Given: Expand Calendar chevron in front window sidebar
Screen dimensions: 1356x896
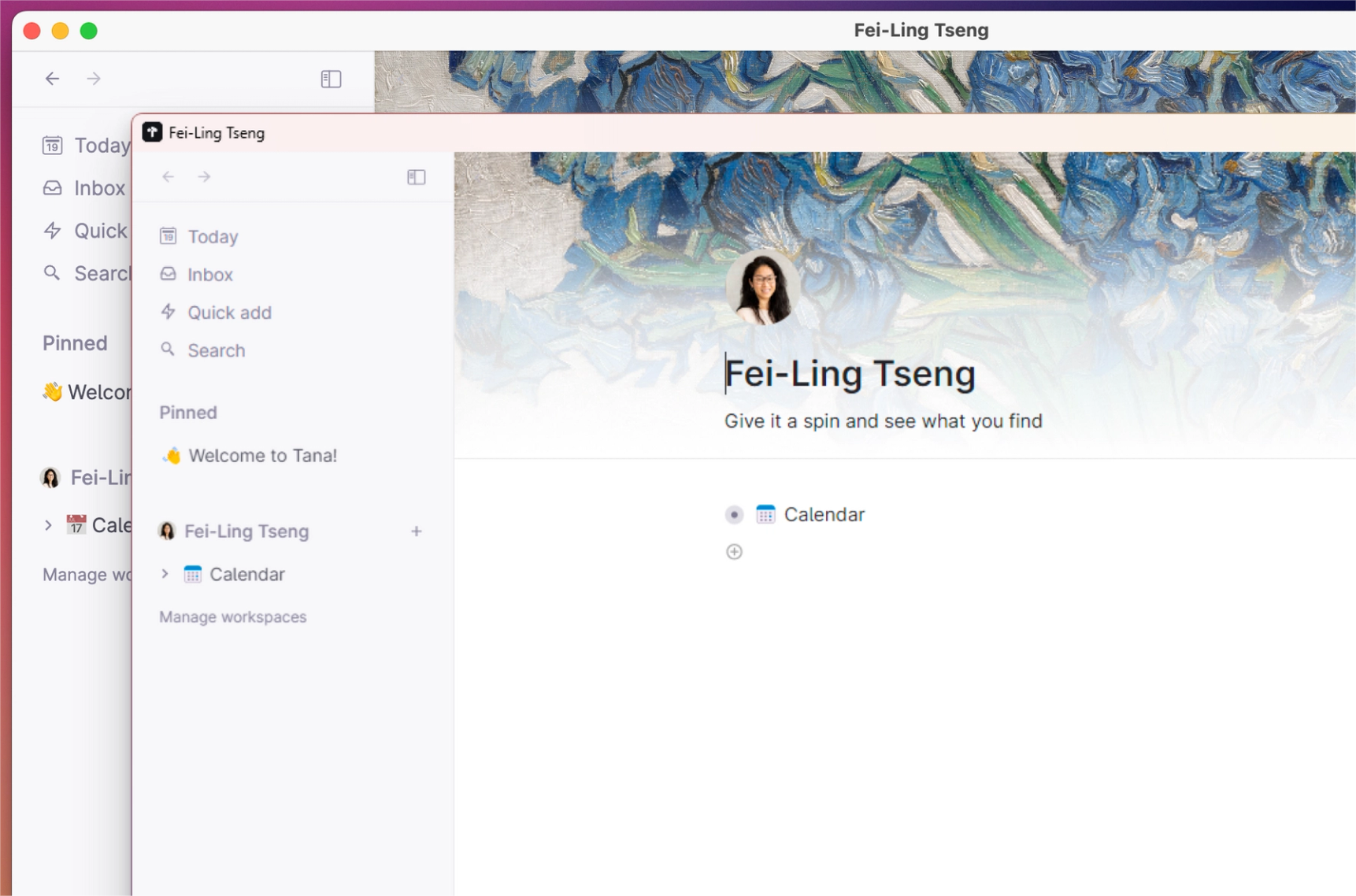Looking at the screenshot, I should point(165,574).
